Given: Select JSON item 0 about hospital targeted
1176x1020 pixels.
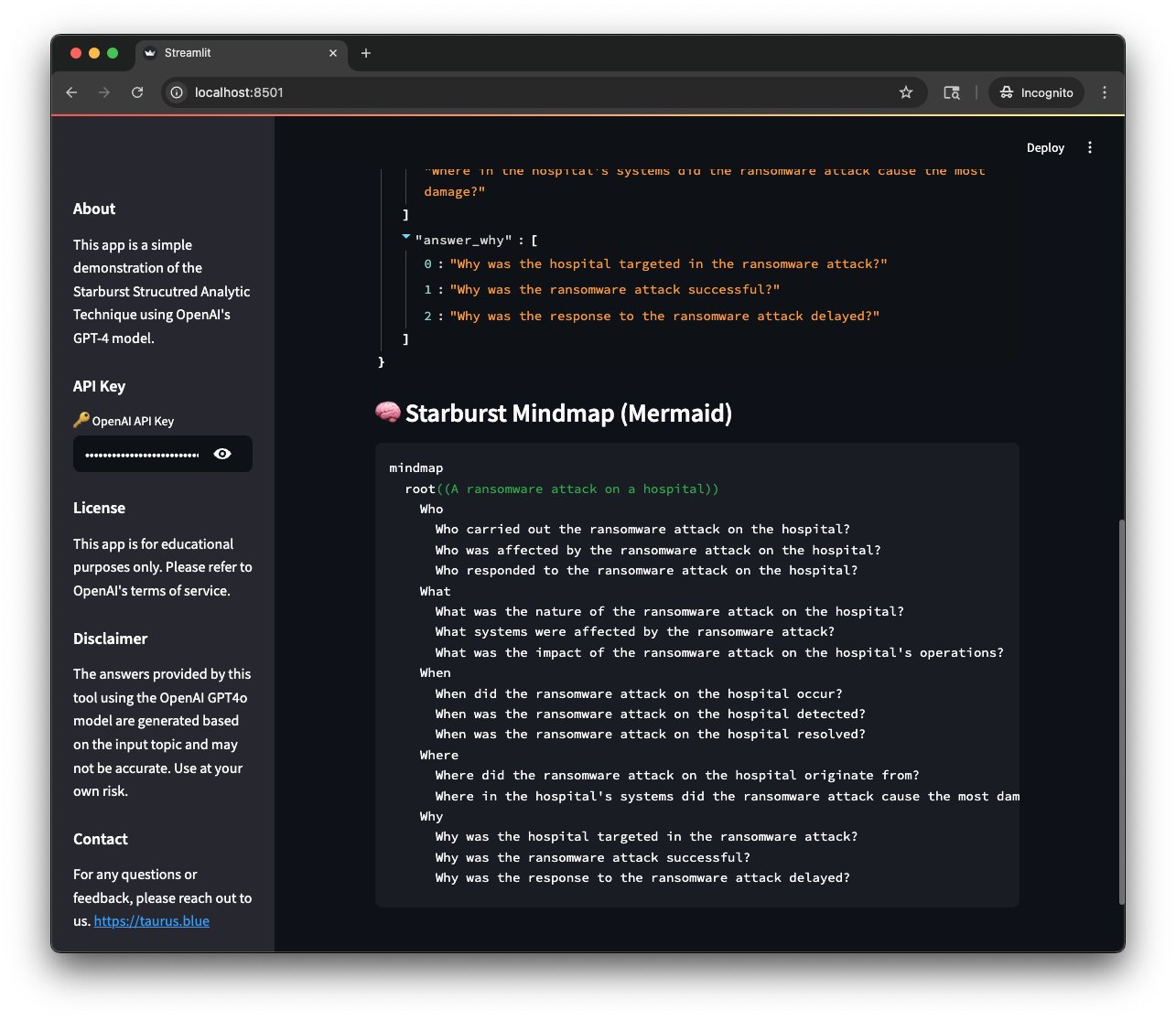Looking at the screenshot, I should pos(655,263).
